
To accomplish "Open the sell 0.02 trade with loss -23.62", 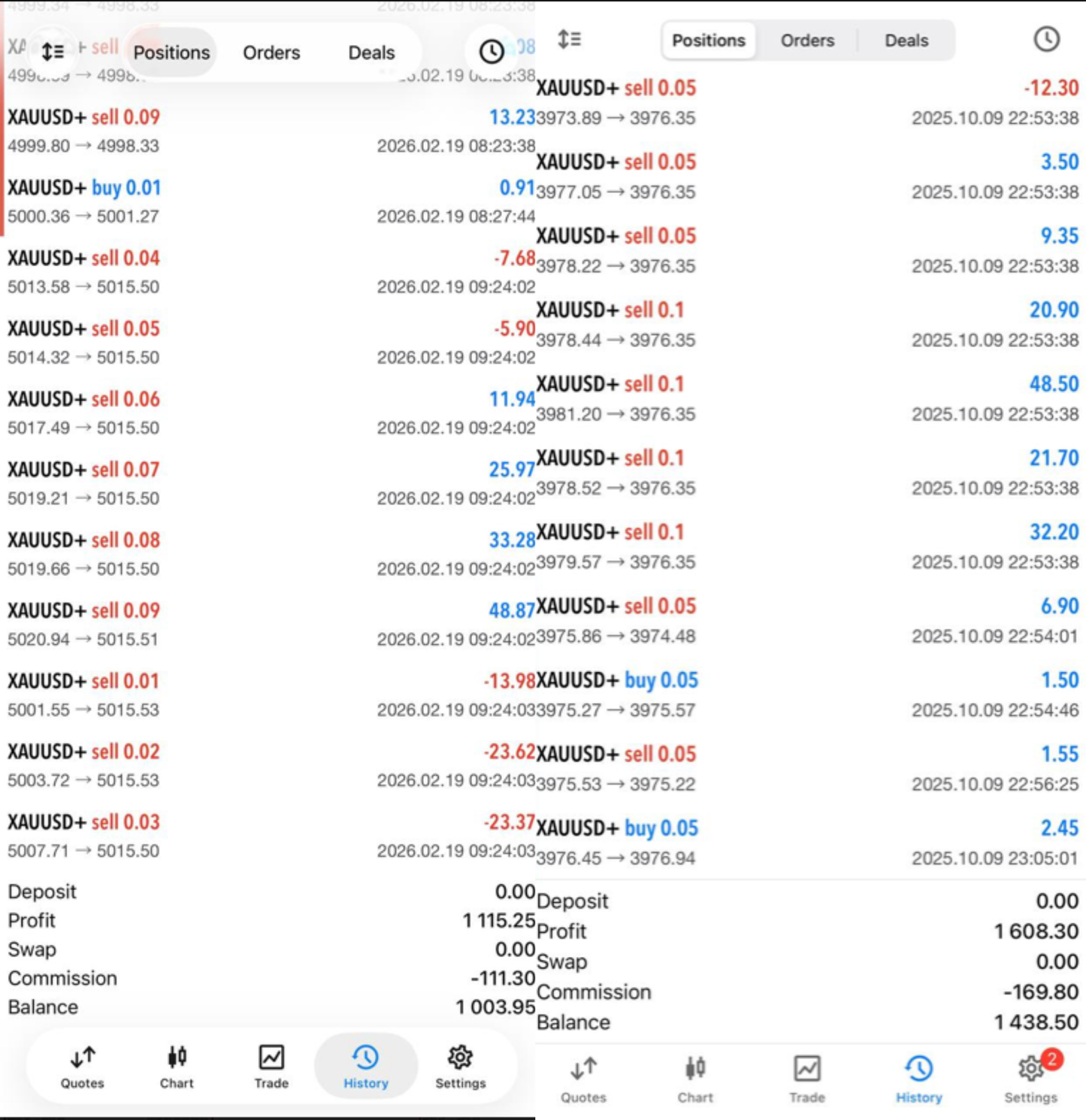I will point(271,765).
